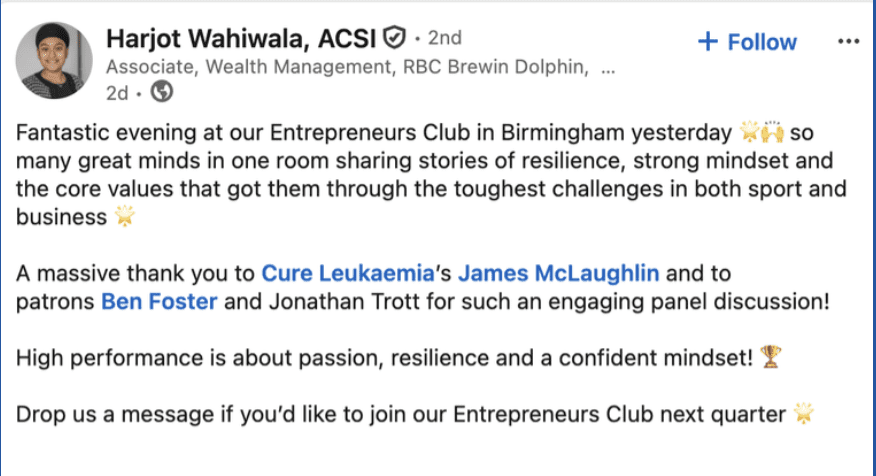This screenshot has height=476, width=876.
Task: Click the trophy emoji after confident mindset
Action: (770, 357)
